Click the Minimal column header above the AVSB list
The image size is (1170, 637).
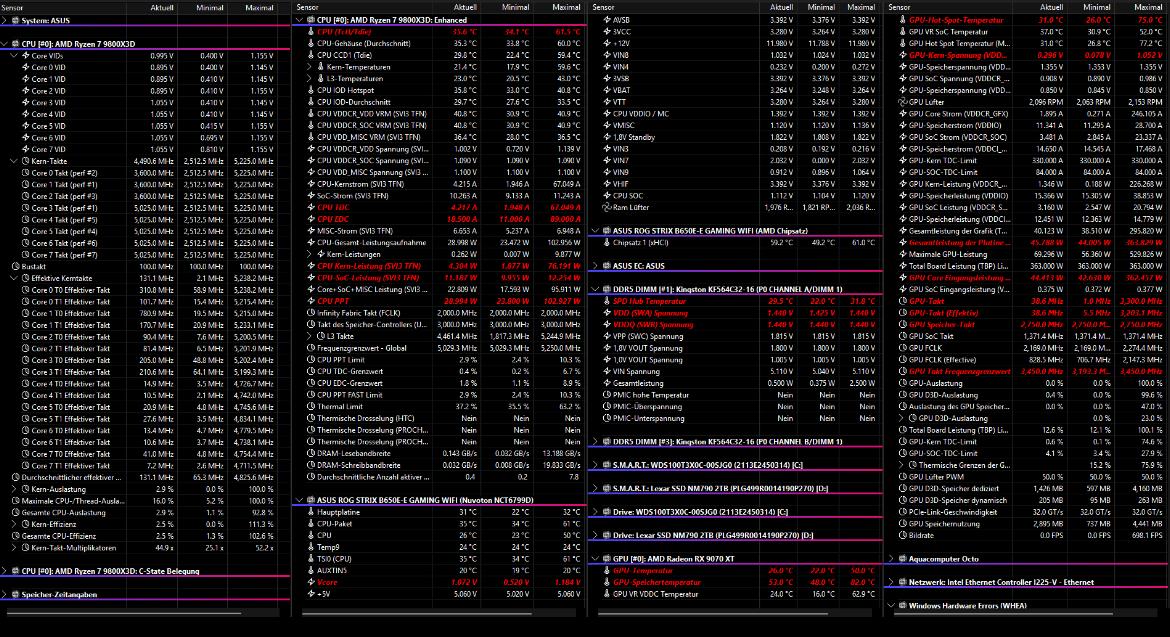point(821,7)
